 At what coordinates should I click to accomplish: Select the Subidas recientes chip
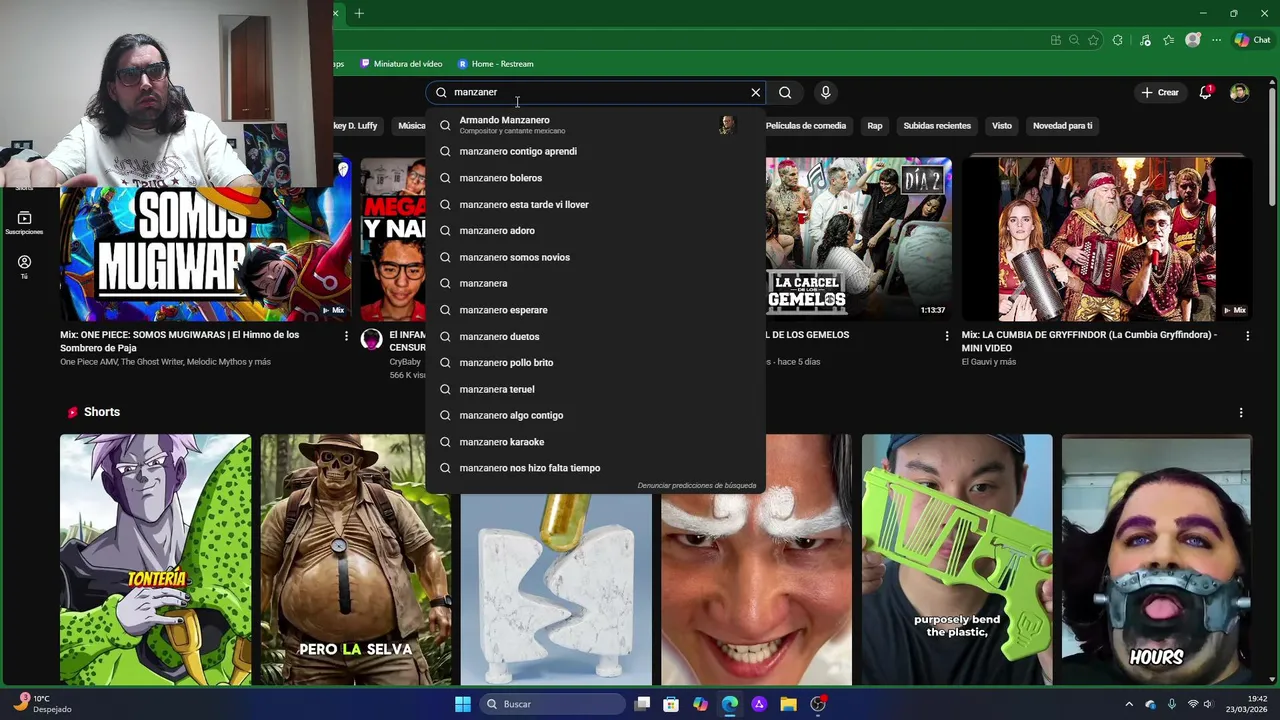point(937,126)
